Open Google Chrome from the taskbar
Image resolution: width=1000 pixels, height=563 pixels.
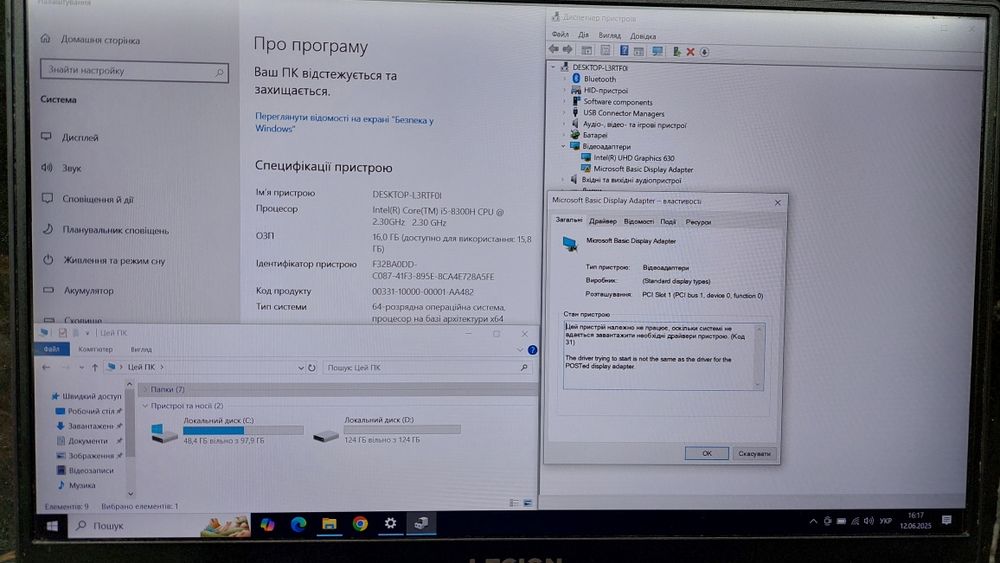[x=360, y=524]
